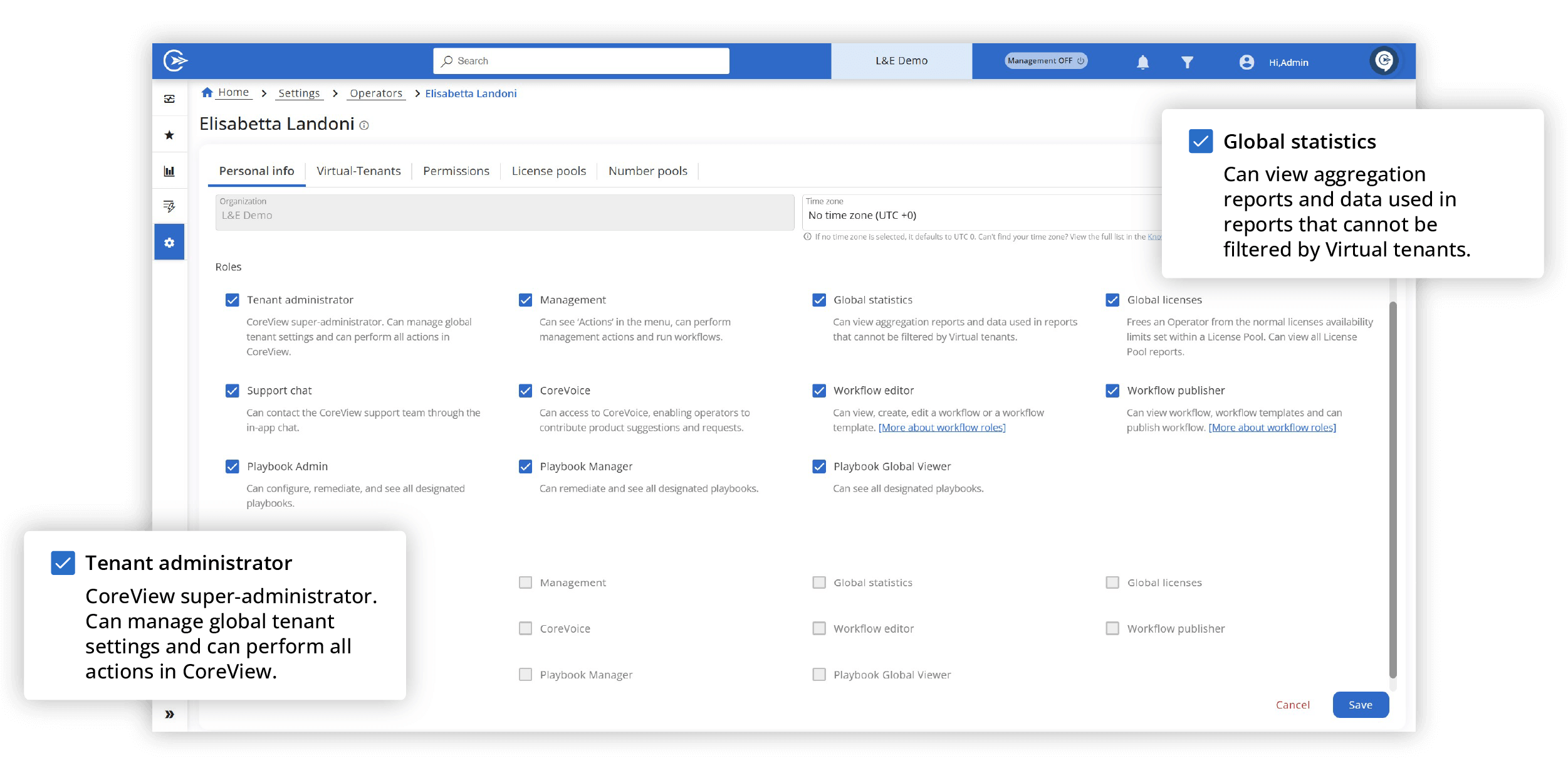Switch to the Permissions tab
Viewport: 1568px width, 775px height.
coord(456,171)
